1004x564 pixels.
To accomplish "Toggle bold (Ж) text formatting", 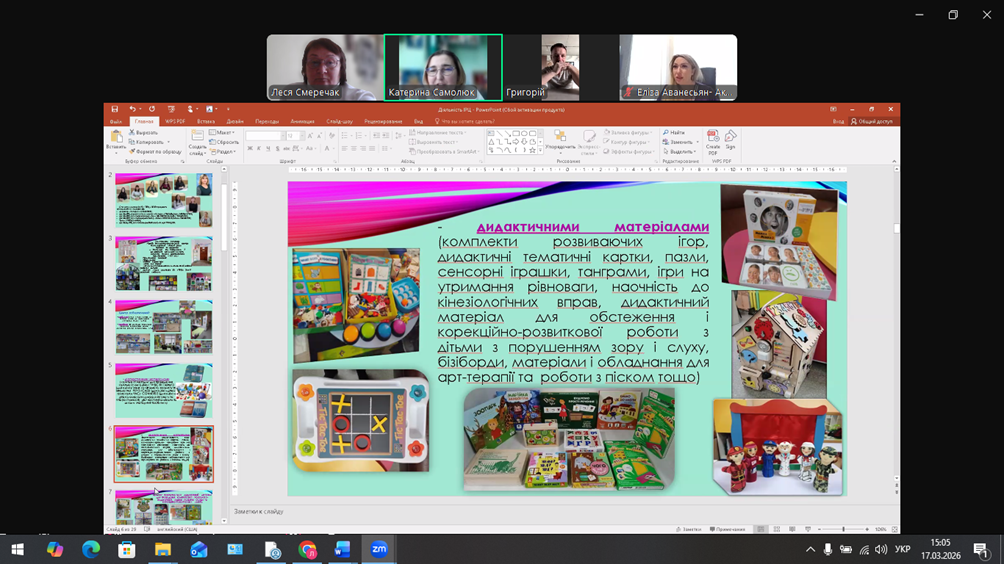I will point(249,149).
